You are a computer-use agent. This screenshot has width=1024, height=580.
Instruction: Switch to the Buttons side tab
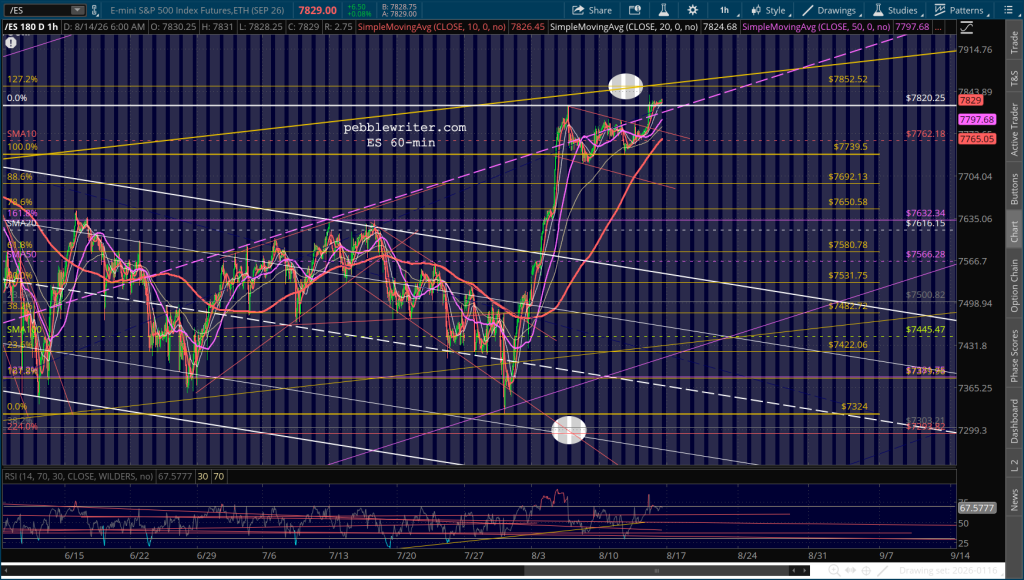pyautogui.click(x=1014, y=189)
